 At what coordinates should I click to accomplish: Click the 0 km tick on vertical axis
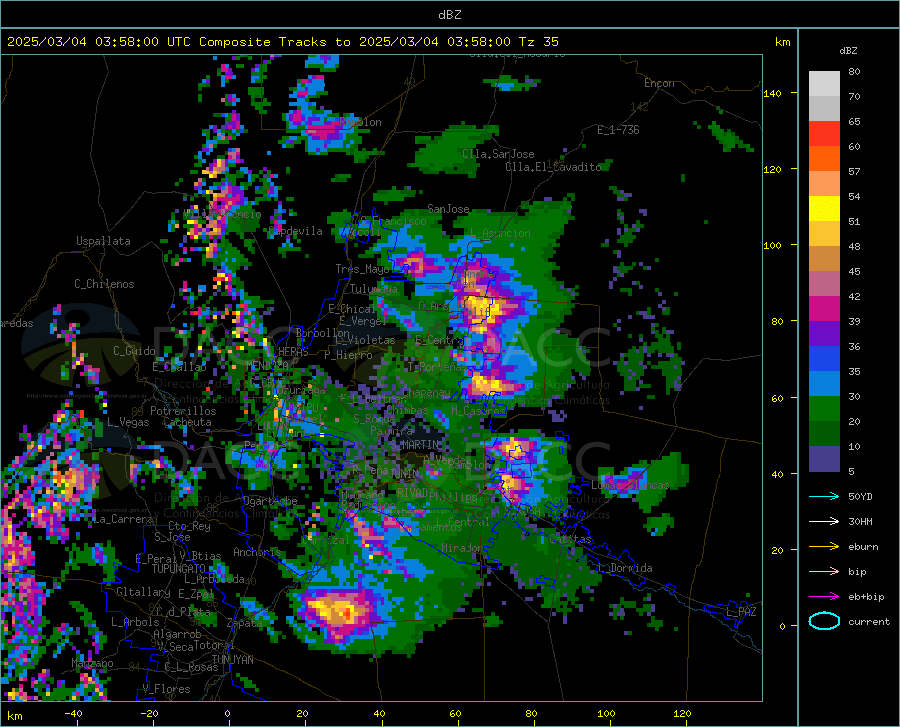(782, 626)
